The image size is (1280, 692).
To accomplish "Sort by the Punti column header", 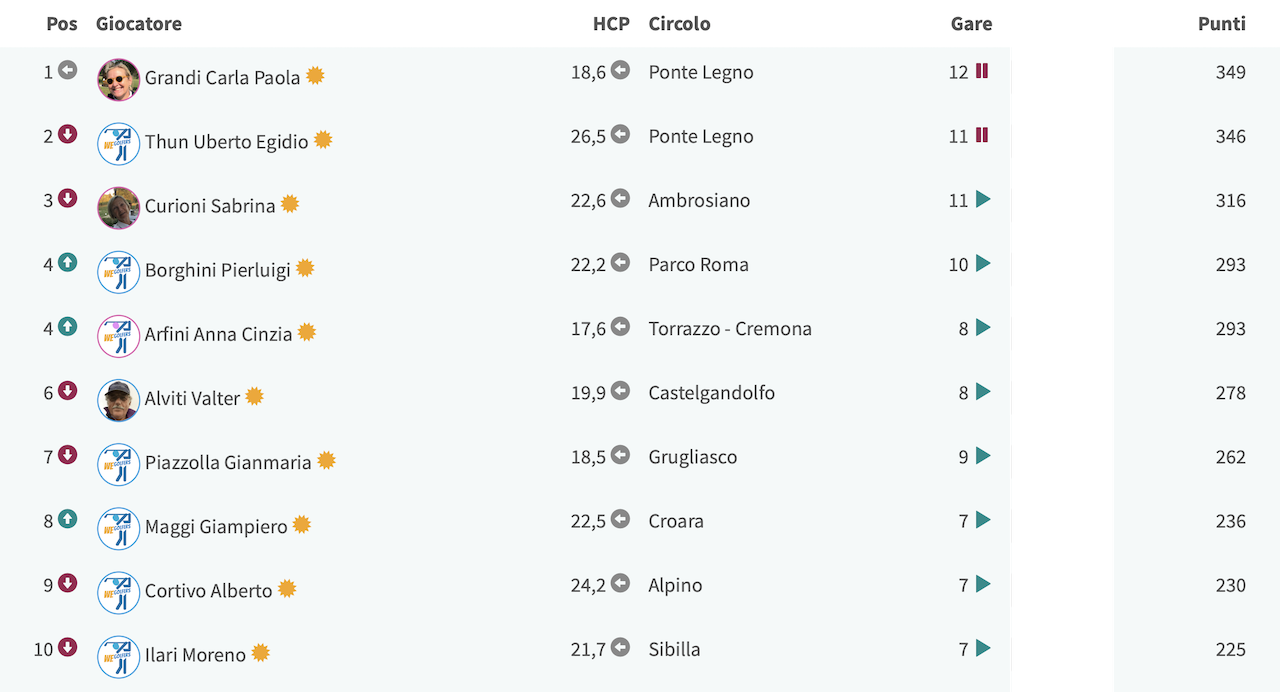I will pos(1221,23).
